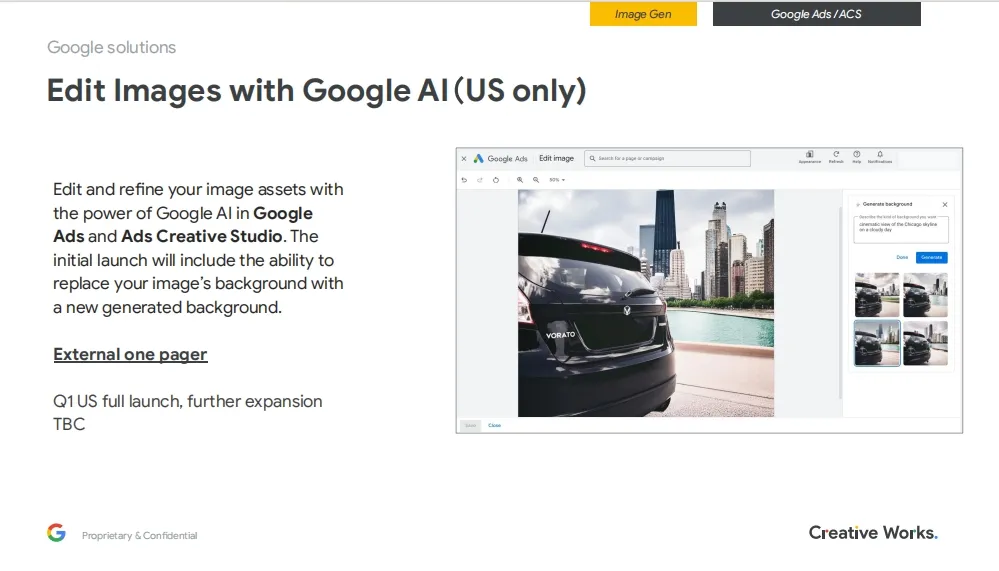Expand the 50% zoom level dropdown
The height and width of the screenshot is (571, 999).
click(x=557, y=180)
